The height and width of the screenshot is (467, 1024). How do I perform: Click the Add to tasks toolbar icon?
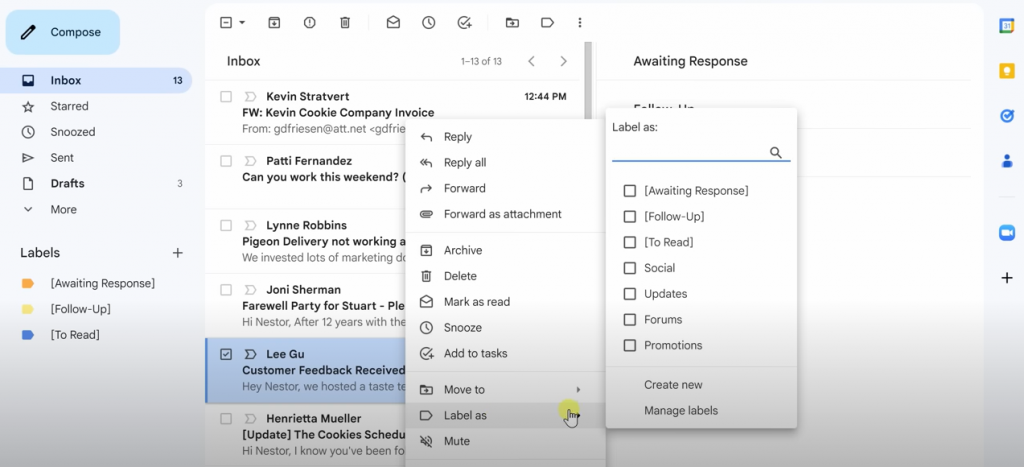tap(463, 22)
